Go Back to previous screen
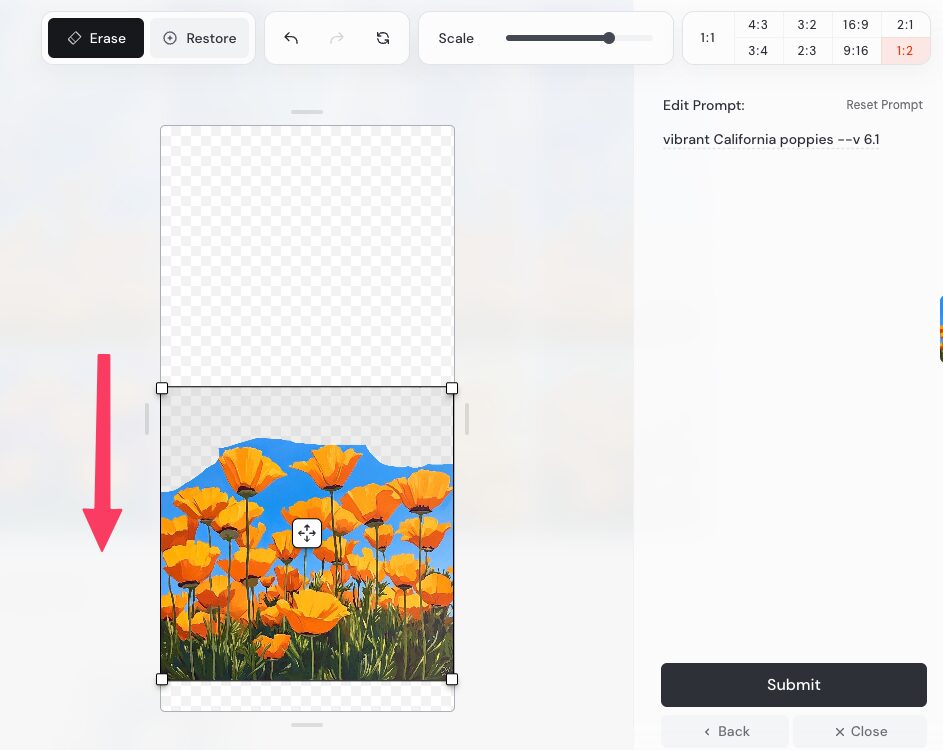The image size is (943, 750). pos(725,731)
